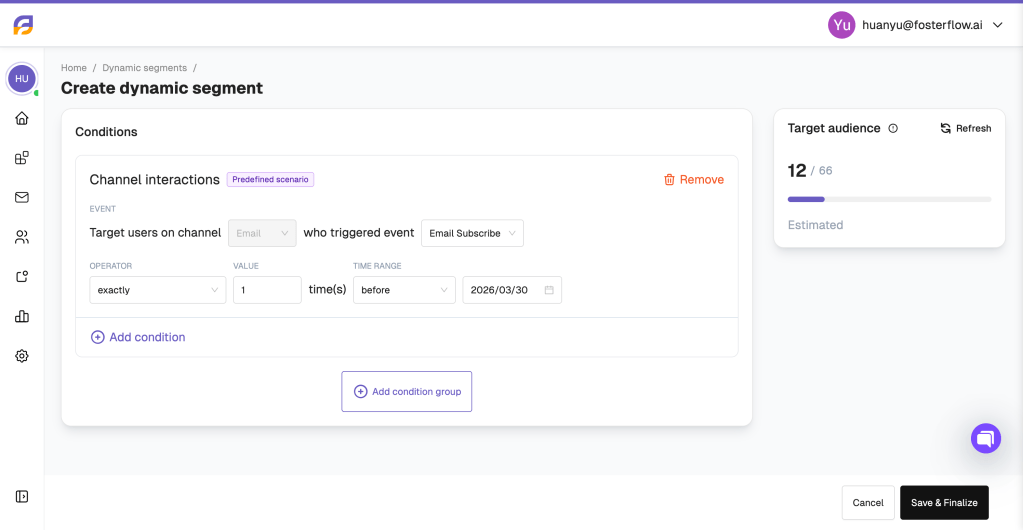The width and height of the screenshot is (1023, 530).
Task: Open the blocks dashboard sidebar icon
Action: [22, 158]
